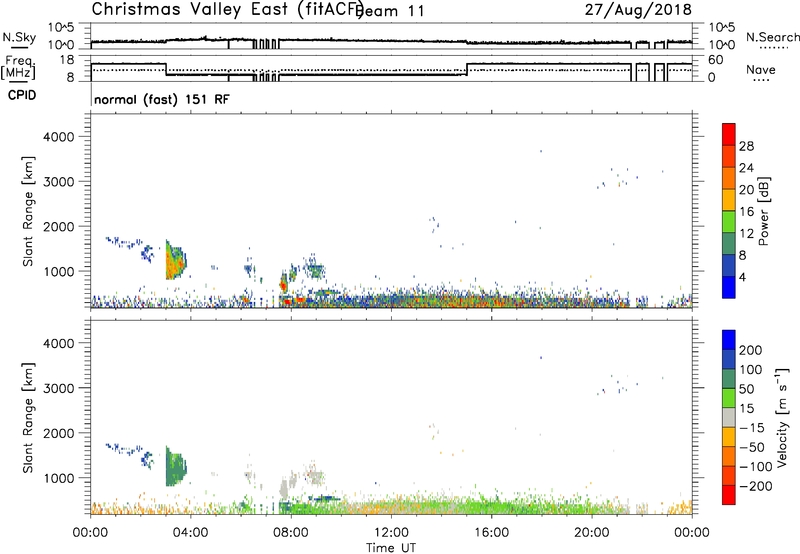Click the '16' value on Power colorbar
This screenshot has width=800, height=554.
click(746, 212)
